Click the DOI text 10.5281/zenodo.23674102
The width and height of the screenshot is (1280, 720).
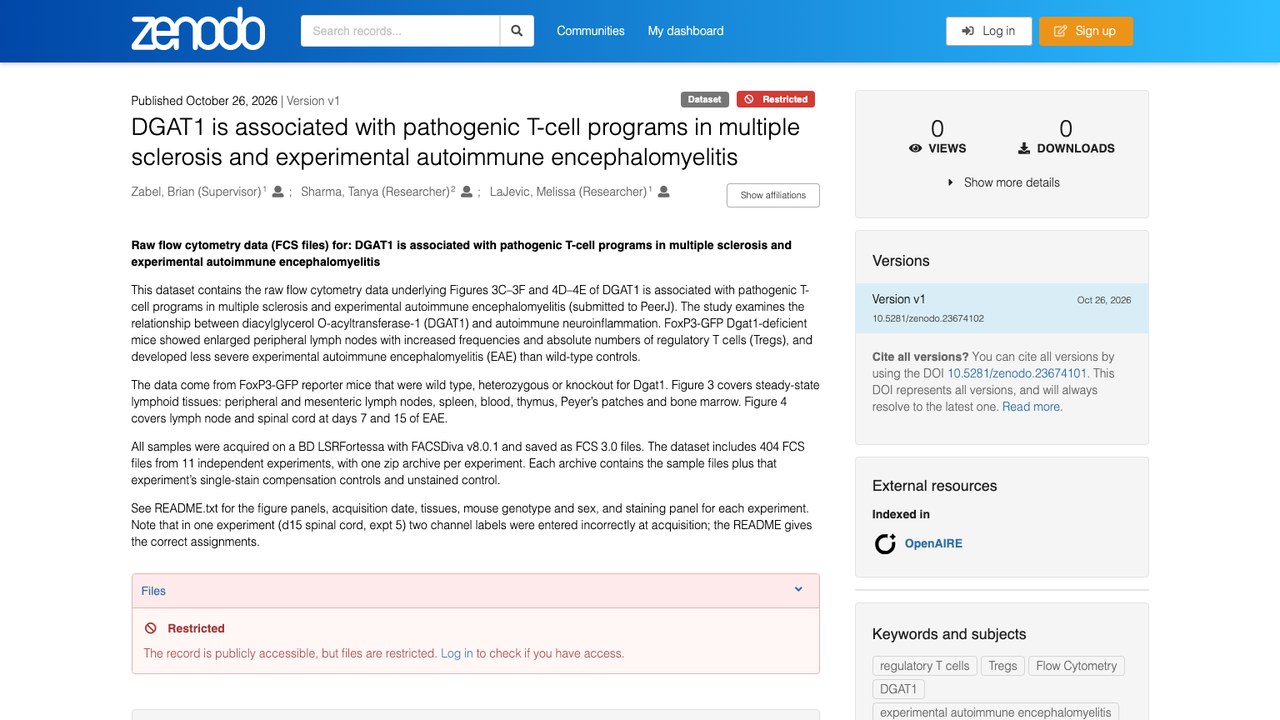[928, 319]
